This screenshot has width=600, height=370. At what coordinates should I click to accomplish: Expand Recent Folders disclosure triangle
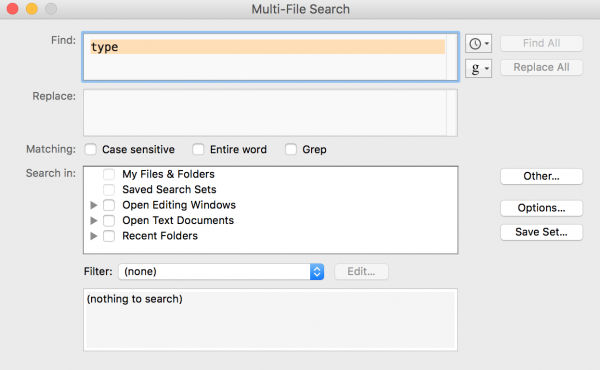93,236
